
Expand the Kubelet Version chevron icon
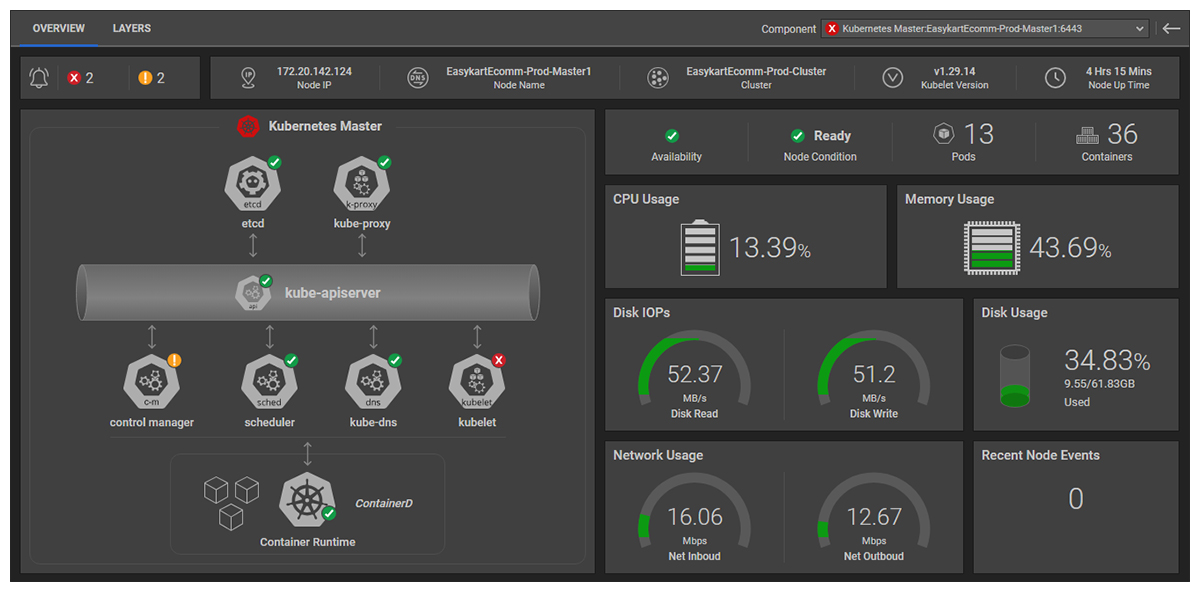point(893,78)
